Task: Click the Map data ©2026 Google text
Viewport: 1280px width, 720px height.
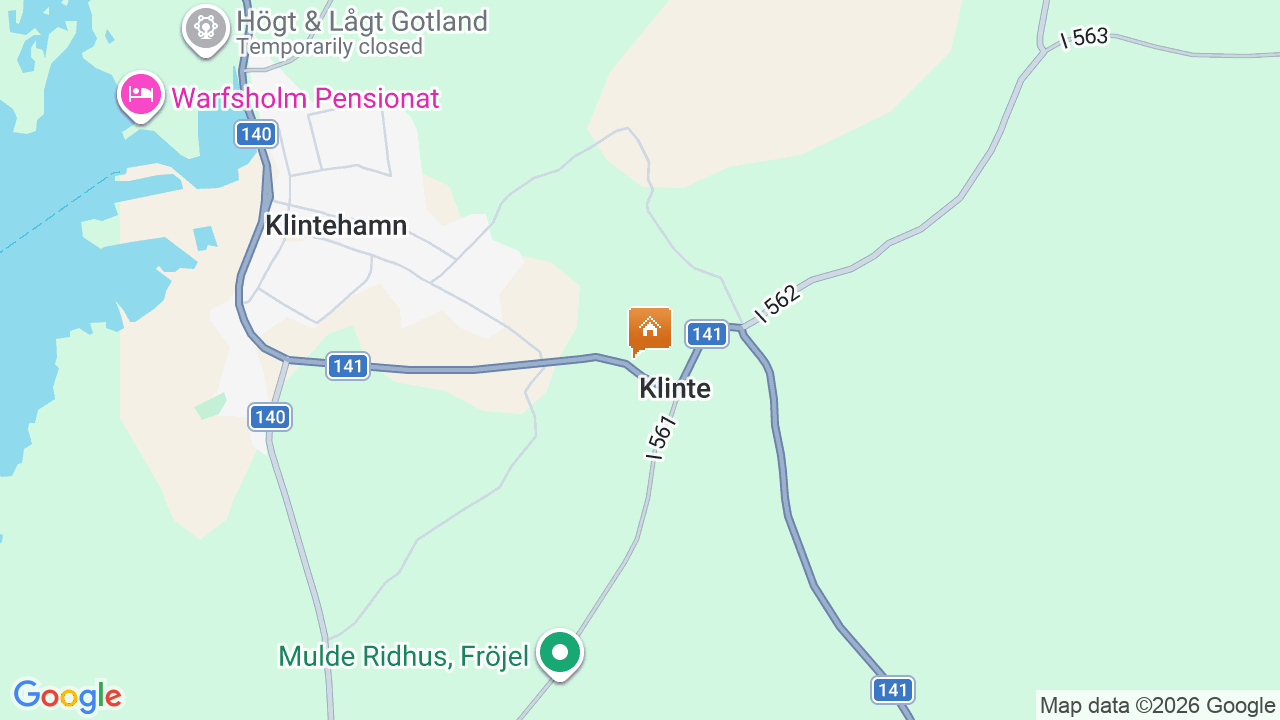Action: pyautogui.click(x=1158, y=705)
